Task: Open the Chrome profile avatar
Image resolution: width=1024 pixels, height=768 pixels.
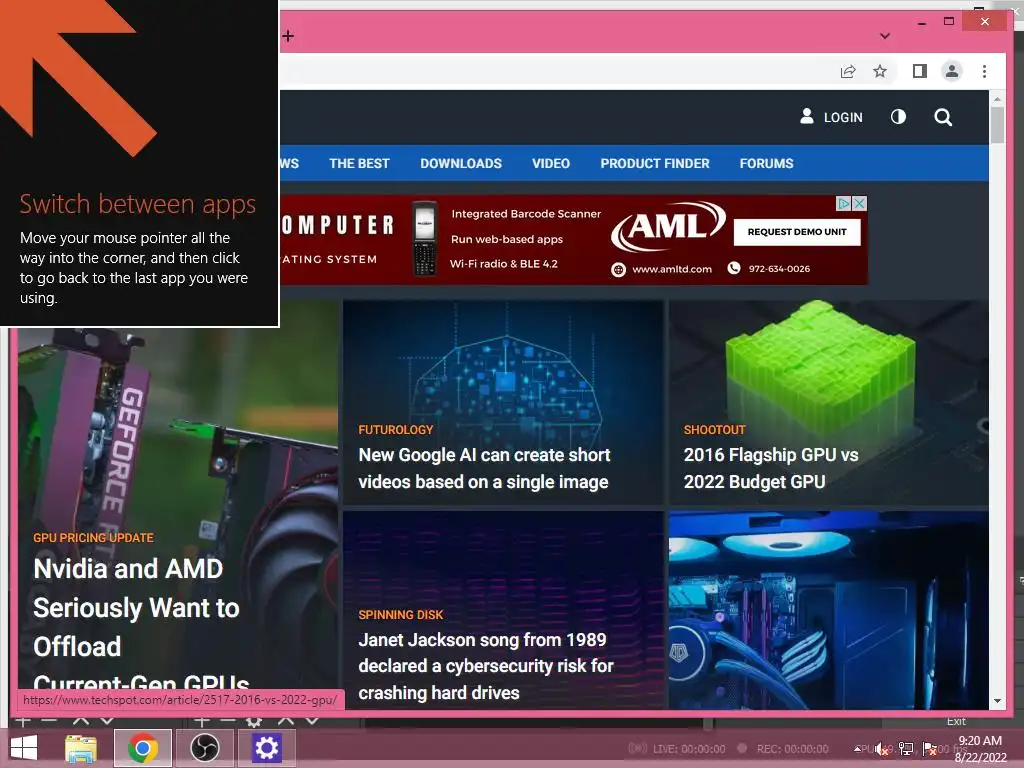Action: tap(952, 71)
